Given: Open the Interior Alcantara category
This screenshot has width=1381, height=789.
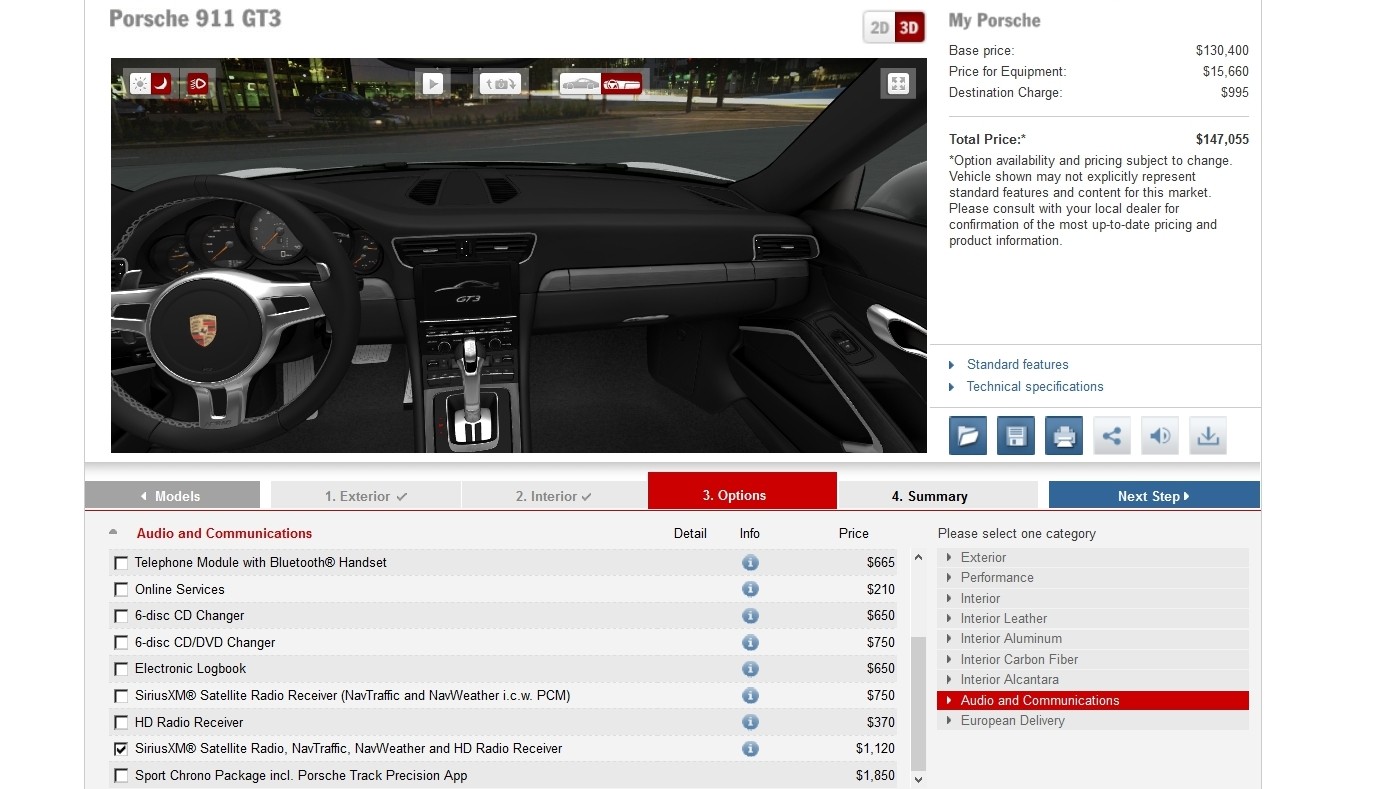Looking at the screenshot, I should 1093,680.
